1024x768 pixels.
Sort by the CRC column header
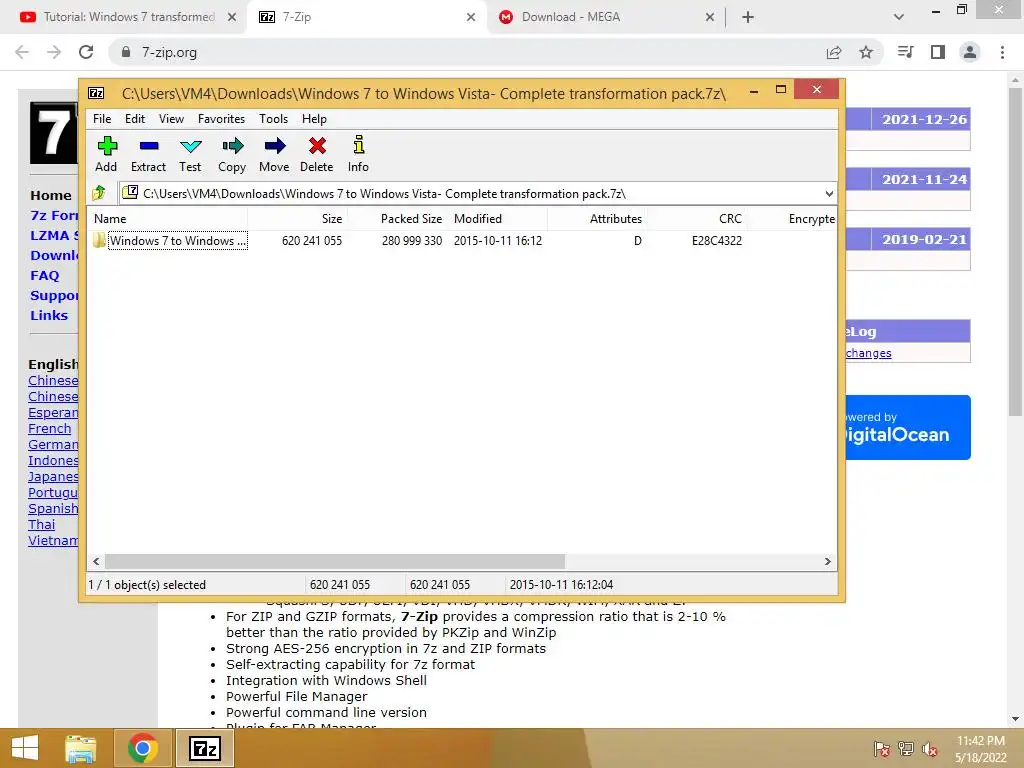click(697, 219)
